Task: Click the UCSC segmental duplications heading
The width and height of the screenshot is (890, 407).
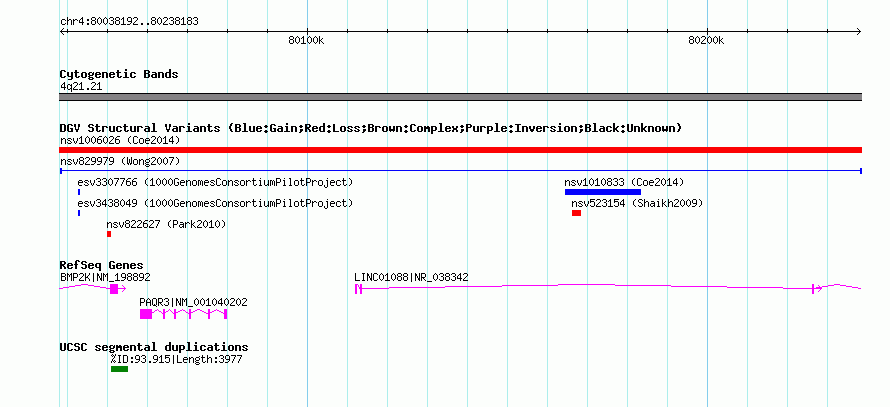Action: (x=154, y=347)
